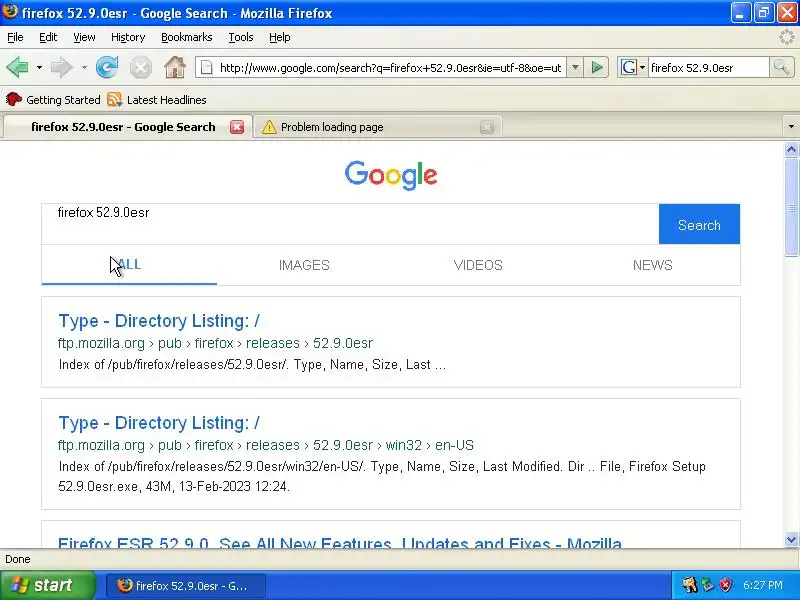Image resolution: width=800 pixels, height=600 pixels.
Task: Click the middle green system tray icon
Action: click(707, 585)
